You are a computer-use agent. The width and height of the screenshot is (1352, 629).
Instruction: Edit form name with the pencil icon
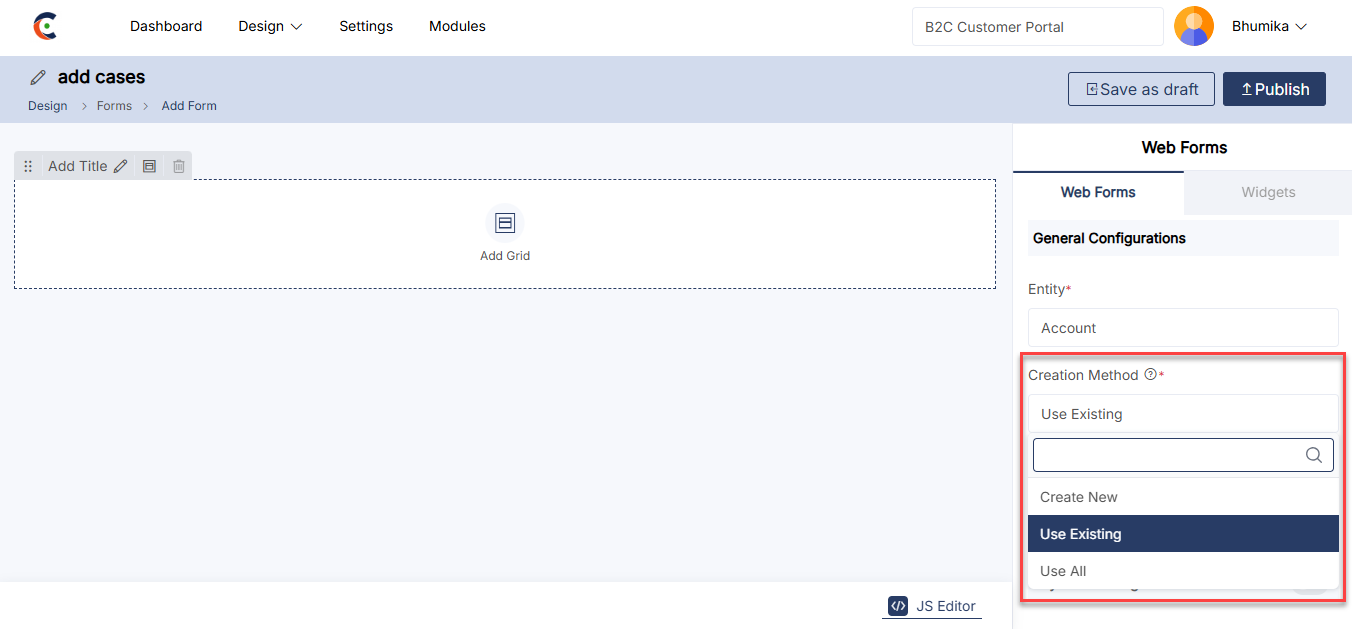point(38,78)
